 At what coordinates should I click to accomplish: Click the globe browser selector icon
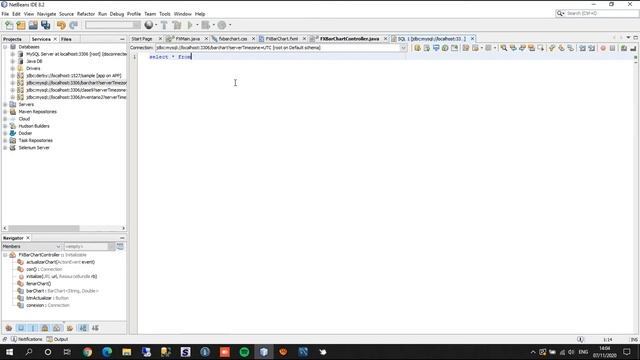[x=149, y=25]
